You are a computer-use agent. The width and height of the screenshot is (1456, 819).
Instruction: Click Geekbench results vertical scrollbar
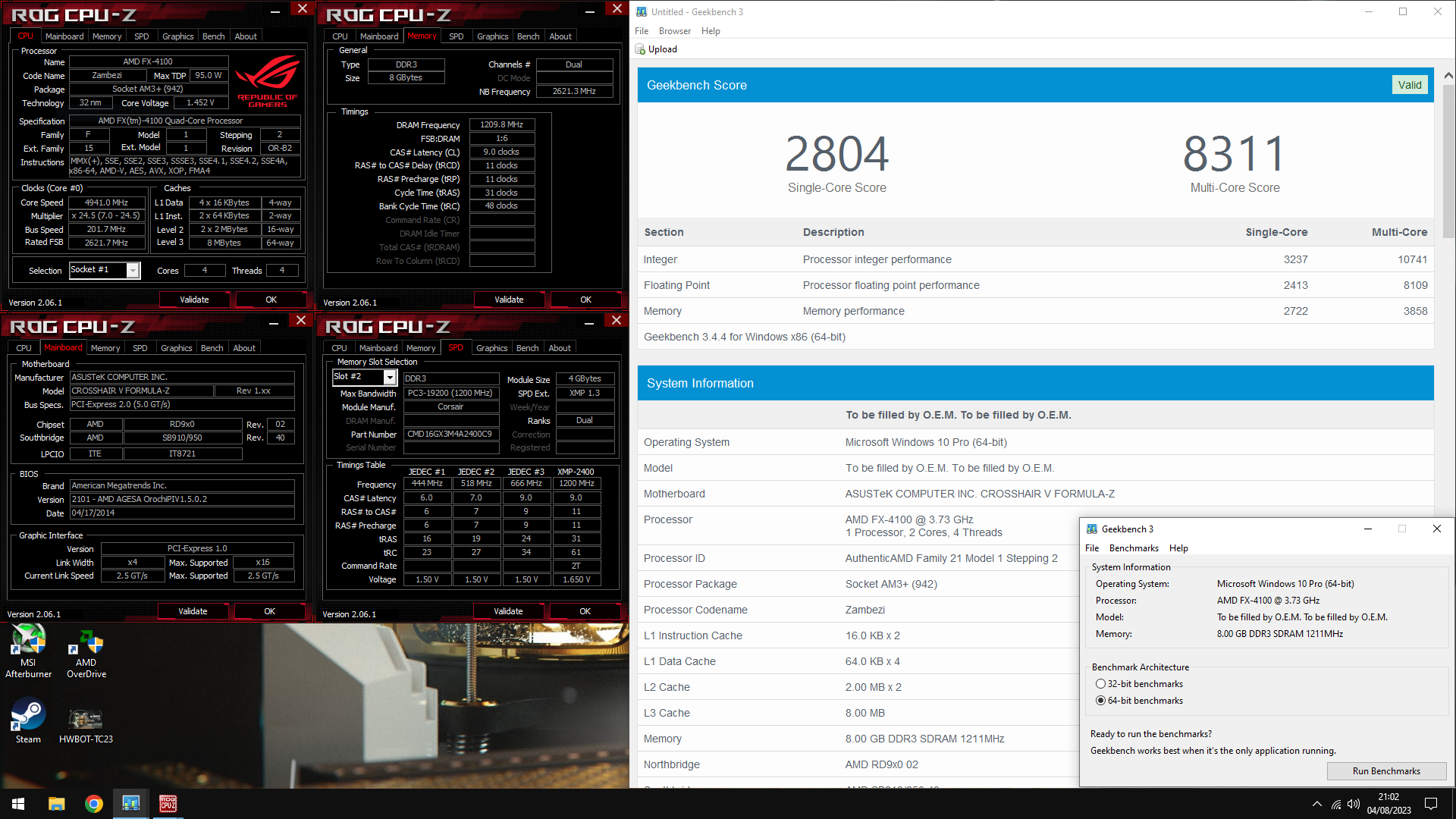[1448, 161]
